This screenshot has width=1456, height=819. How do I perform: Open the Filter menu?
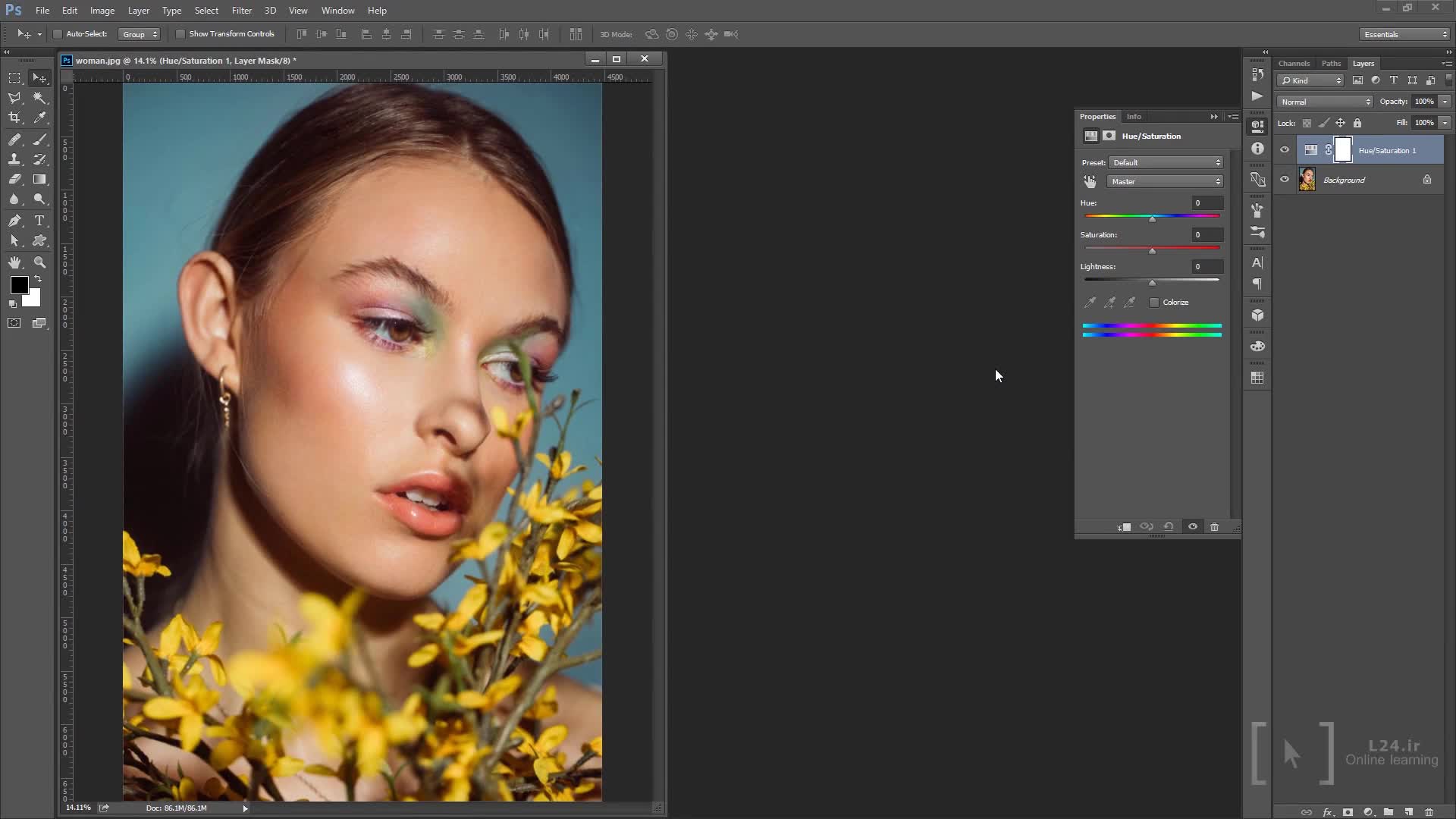(241, 11)
